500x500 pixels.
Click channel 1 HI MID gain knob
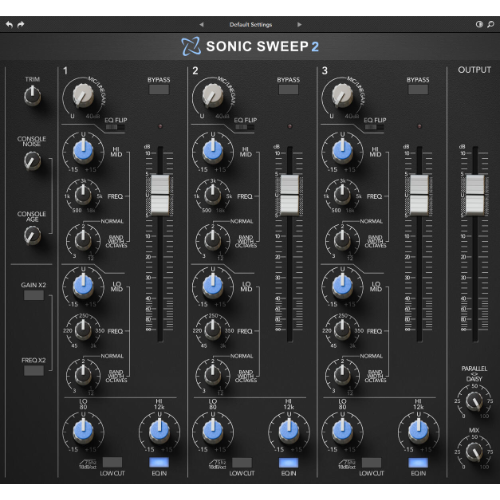pos(83,151)
